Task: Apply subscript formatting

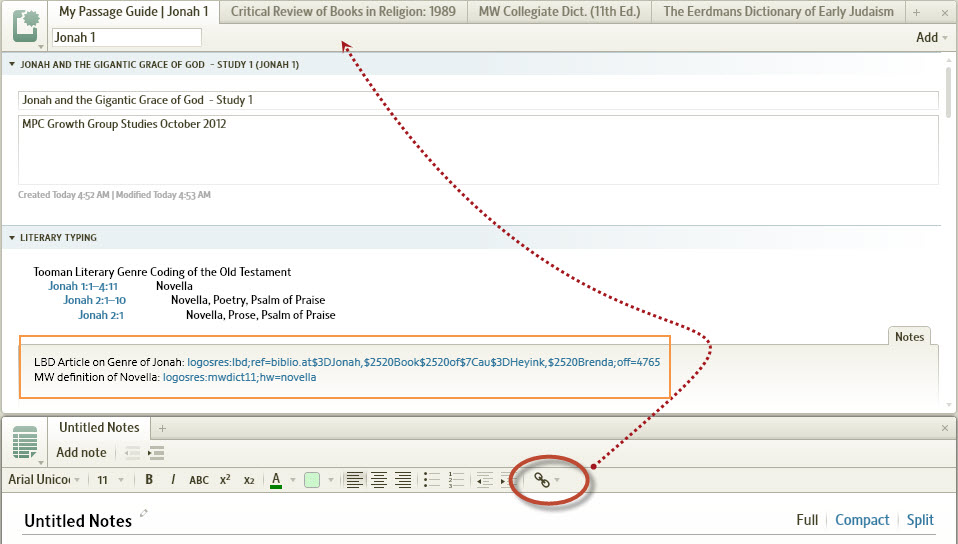Action: (x=249, y=480)
